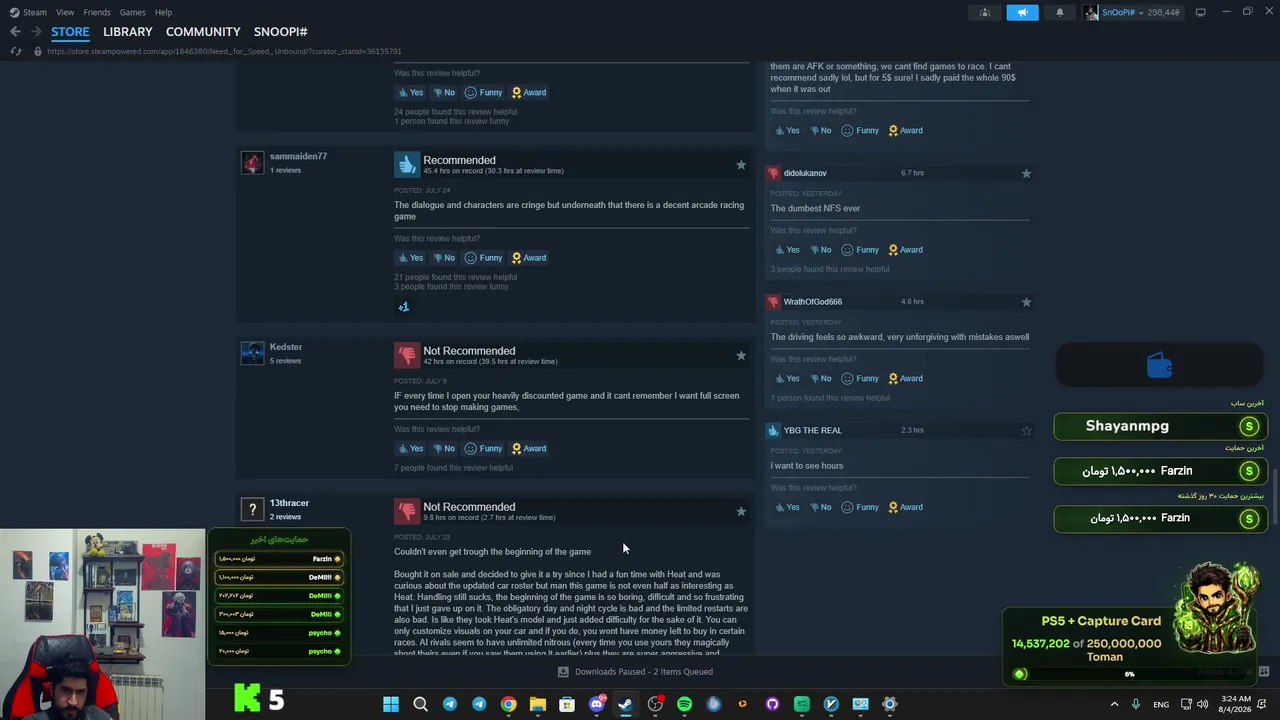Viewport: 1280px width, 720px height.
Task: Open Discord from the taskbar
Action: coord(597,704)
